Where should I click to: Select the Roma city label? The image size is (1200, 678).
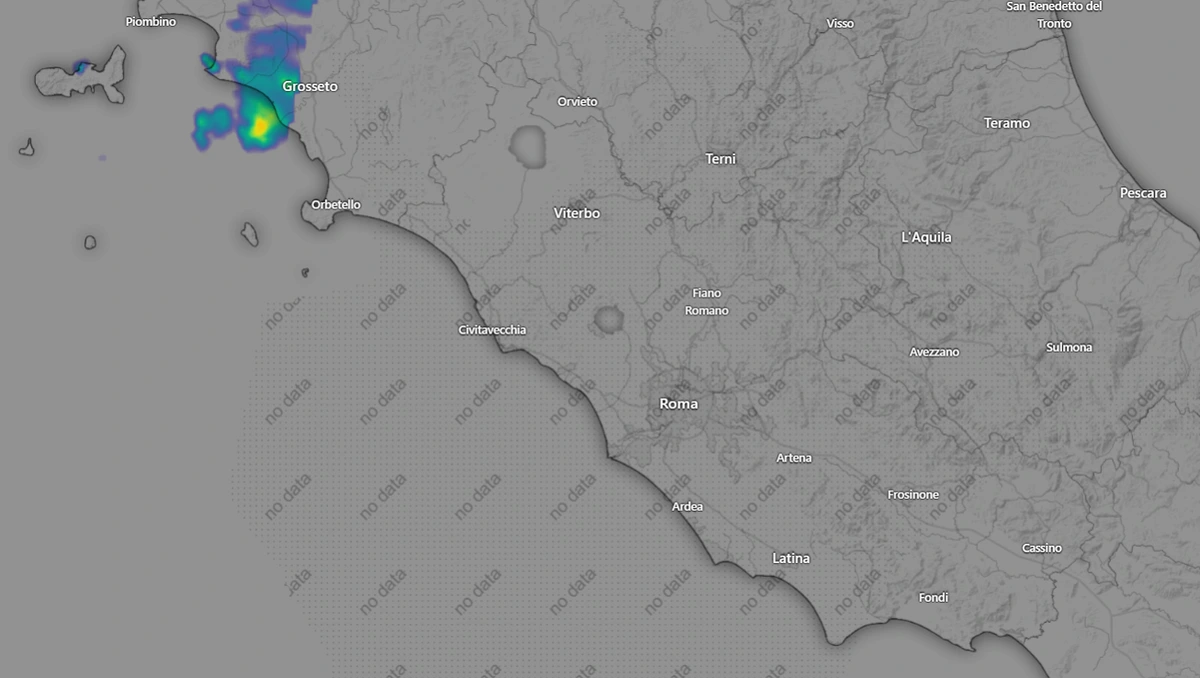tap(678, 403)
